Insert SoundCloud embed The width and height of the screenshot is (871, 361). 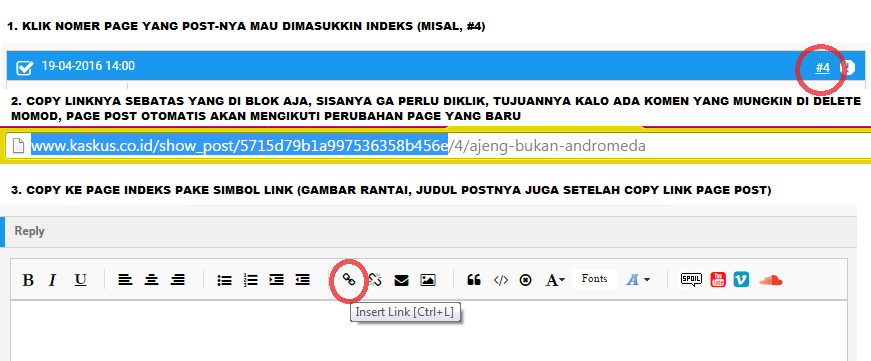click(x=770, y=279)
